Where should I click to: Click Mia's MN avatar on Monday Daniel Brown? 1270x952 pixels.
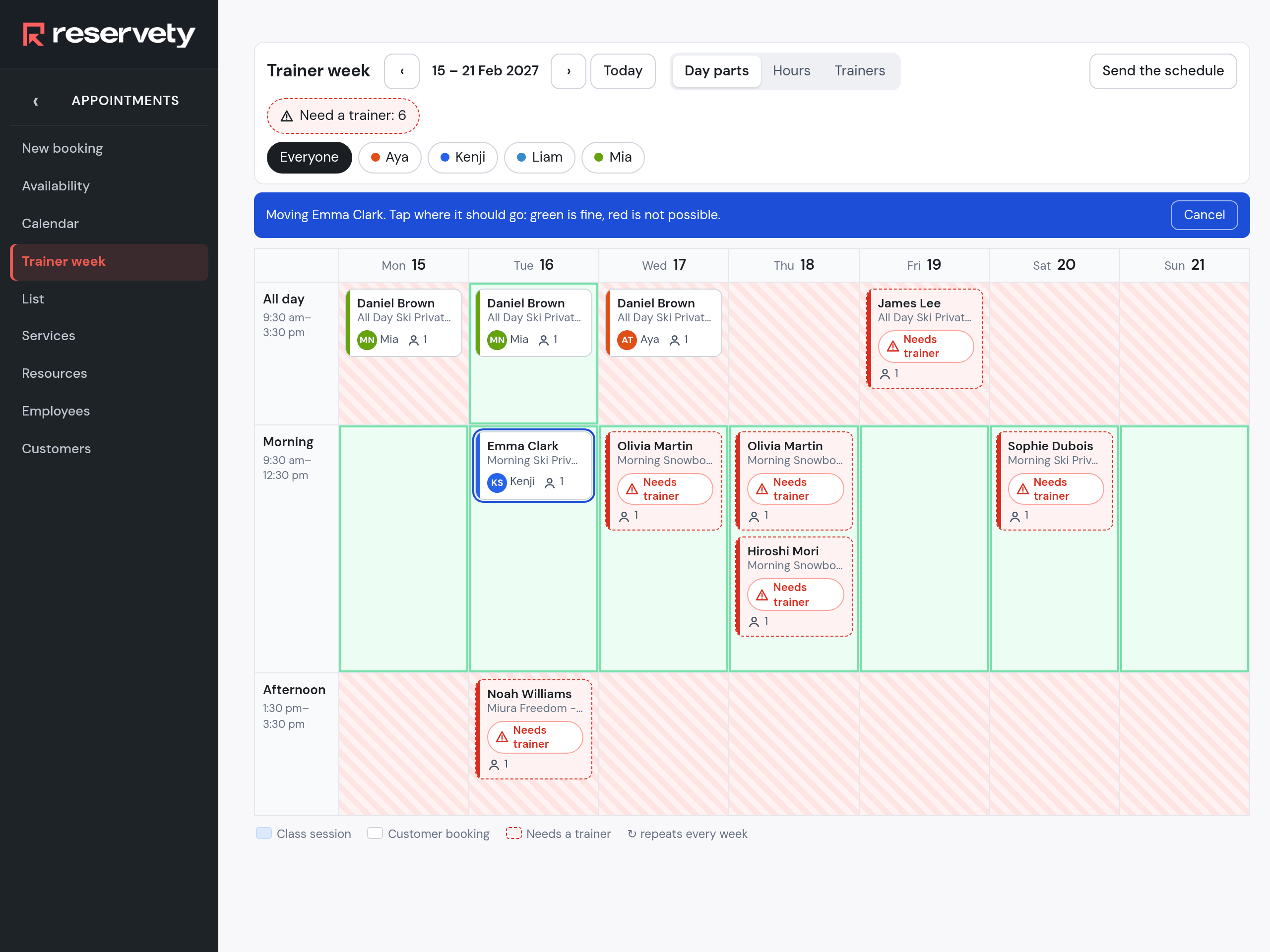[367, 340]
